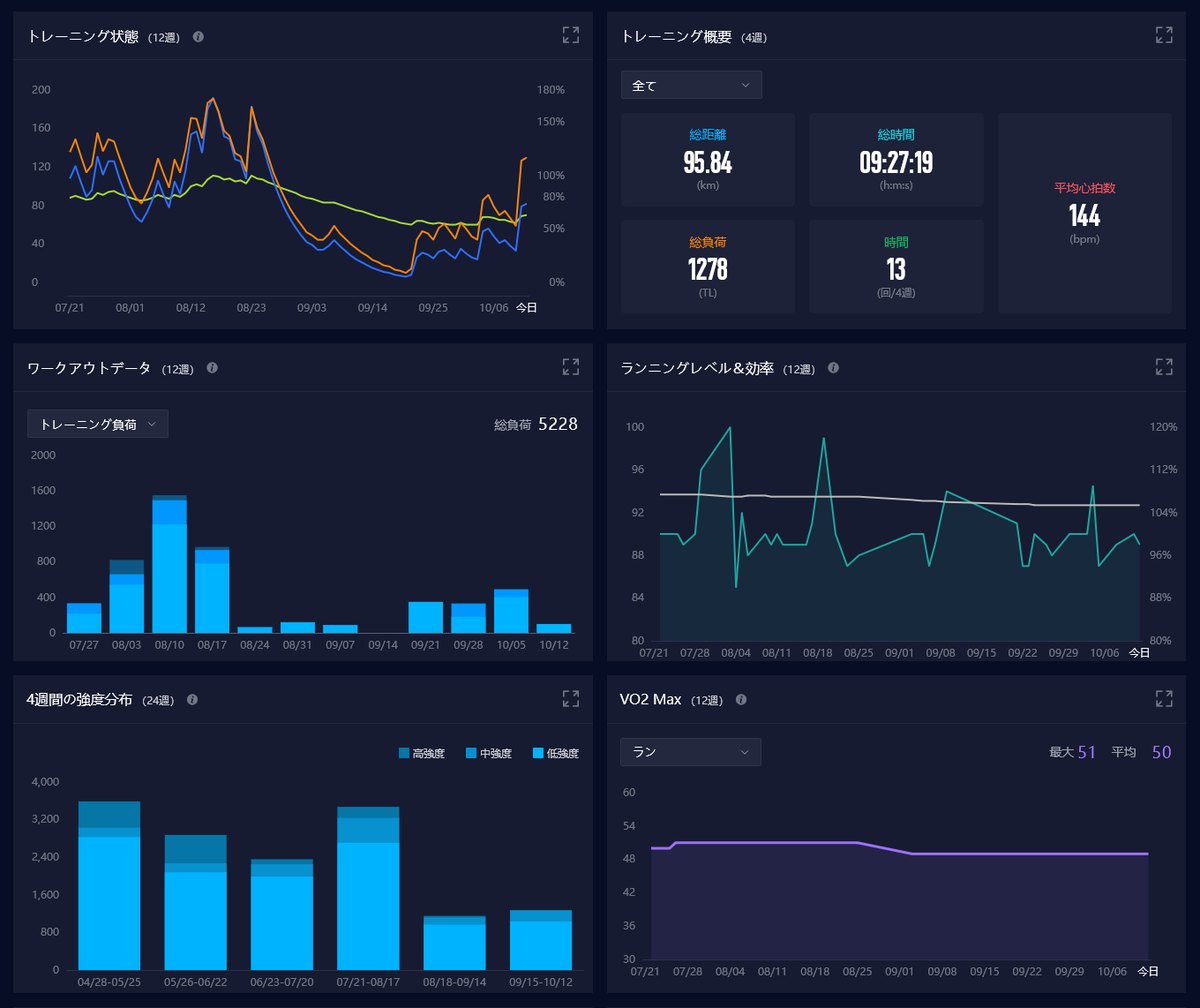The height and width of the screenshot is (1008, 1200).
Task: Open the VO2 Max chart fullscreen
Action: (1164, 699)
